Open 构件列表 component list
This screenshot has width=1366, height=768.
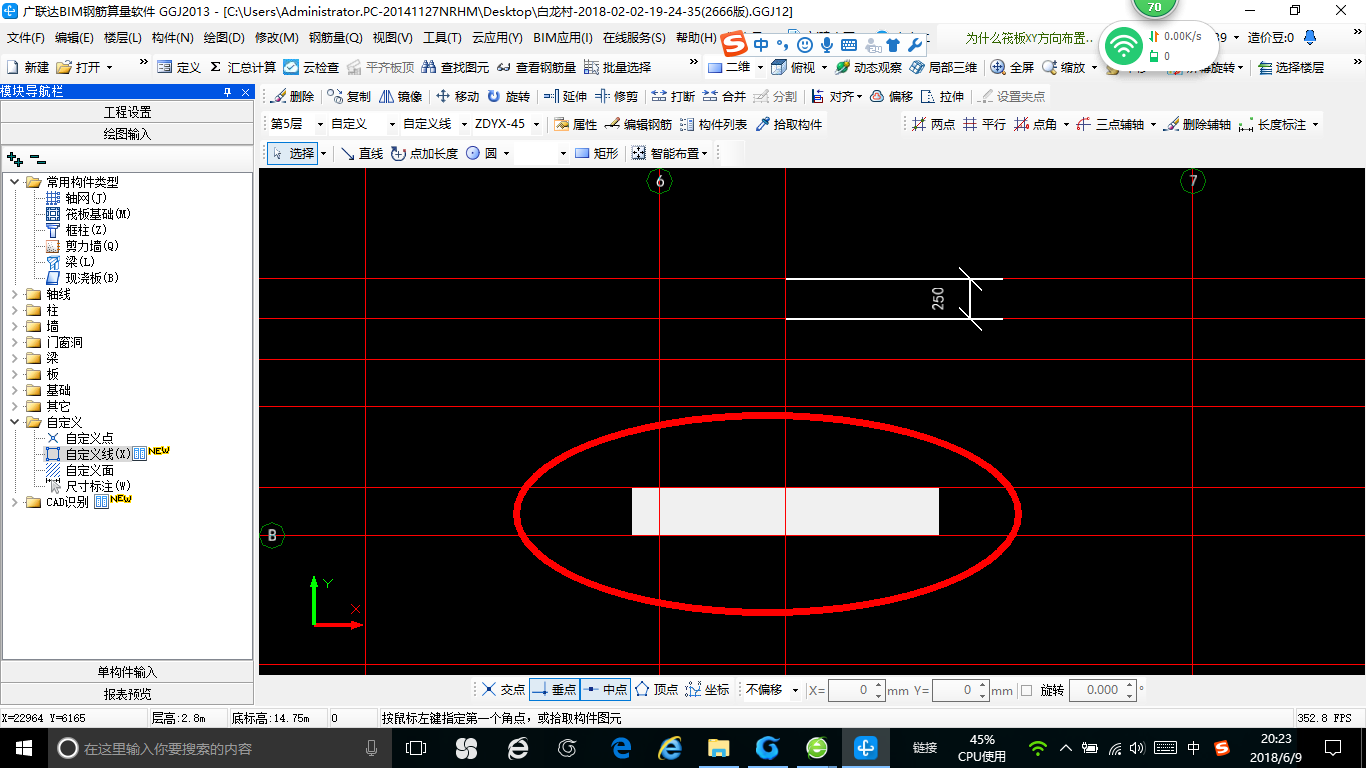click(713, 125)
